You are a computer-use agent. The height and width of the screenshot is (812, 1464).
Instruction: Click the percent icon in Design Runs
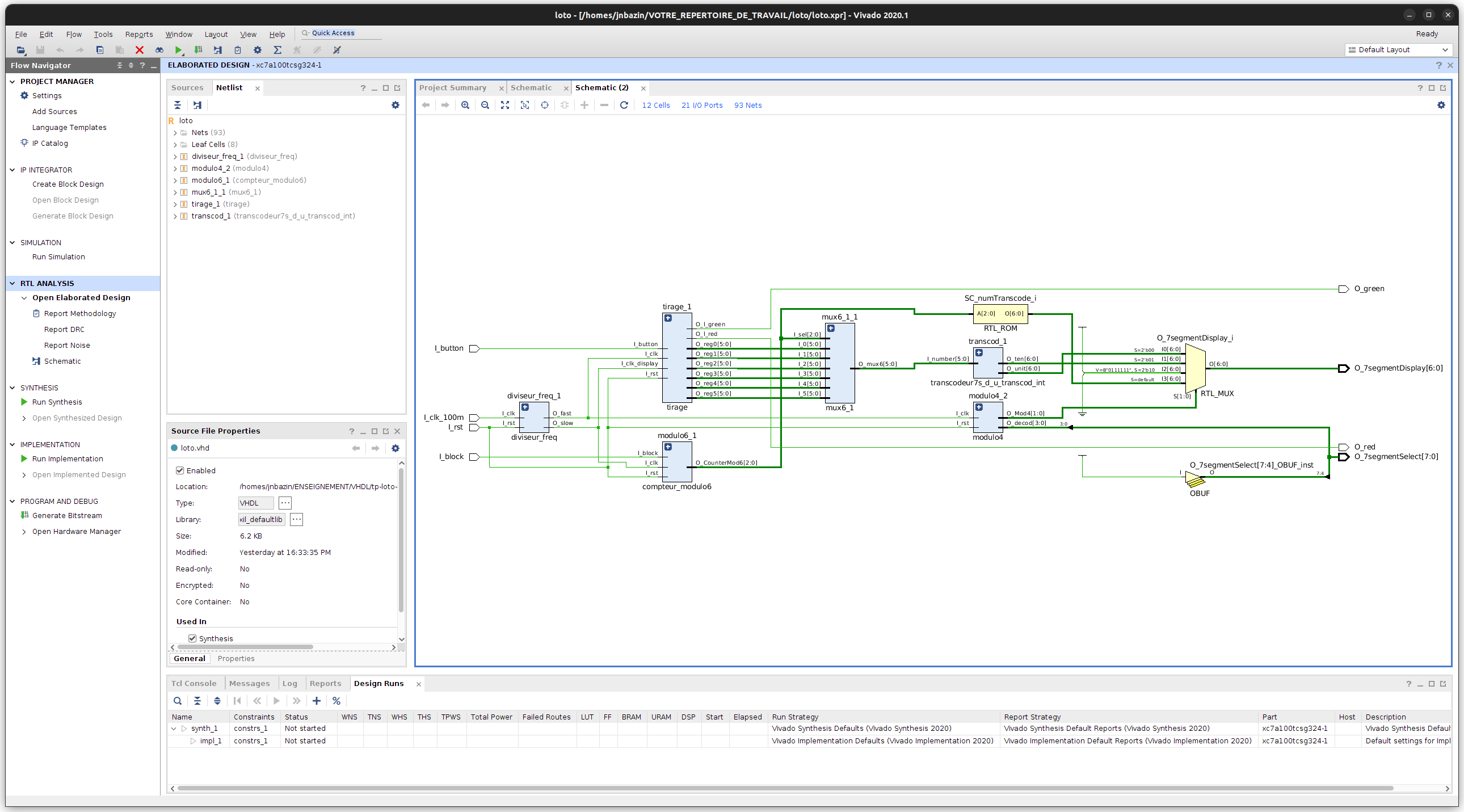[336, 701]
